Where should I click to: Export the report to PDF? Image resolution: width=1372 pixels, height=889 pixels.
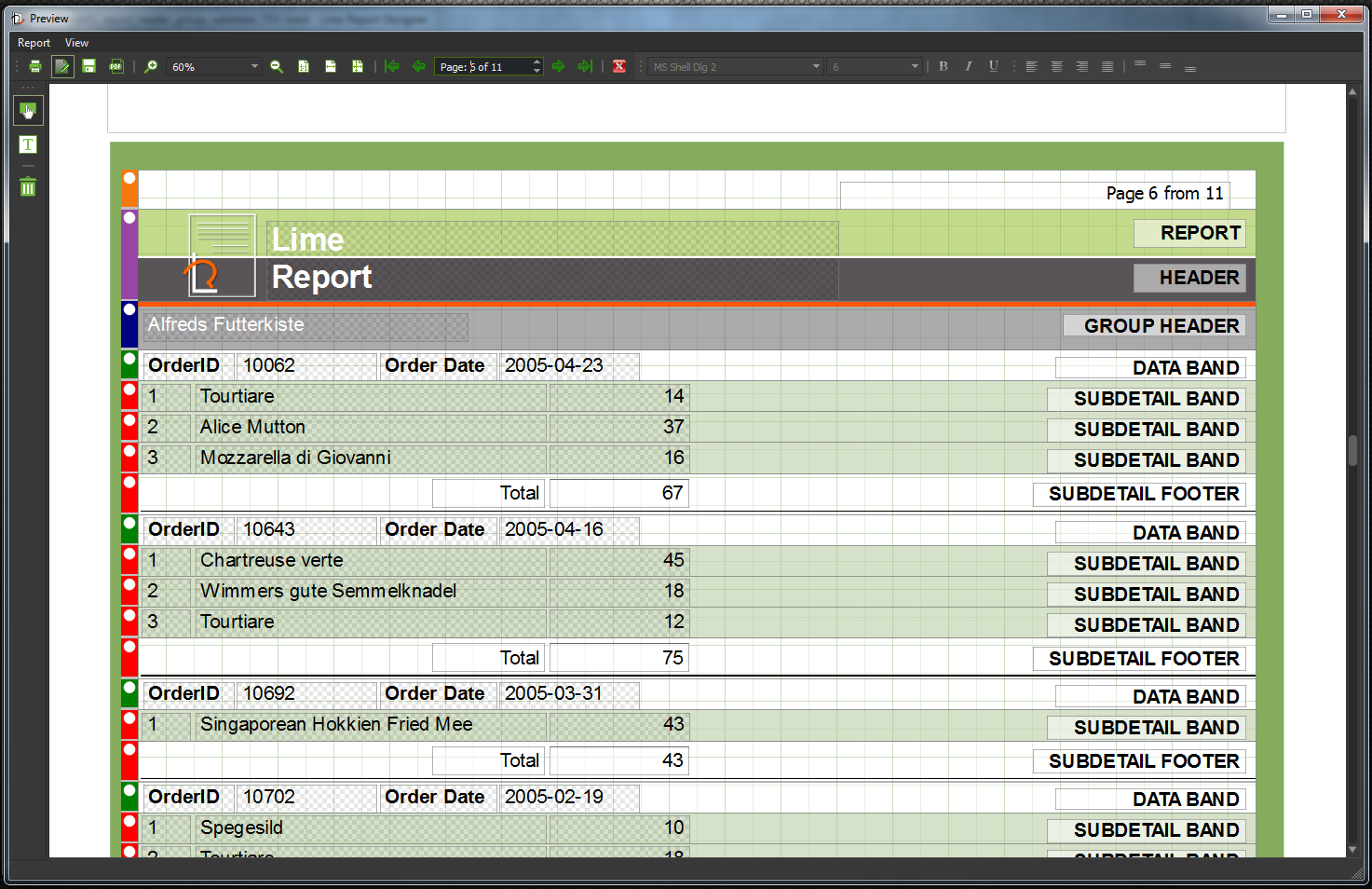[x=115, y=66]
